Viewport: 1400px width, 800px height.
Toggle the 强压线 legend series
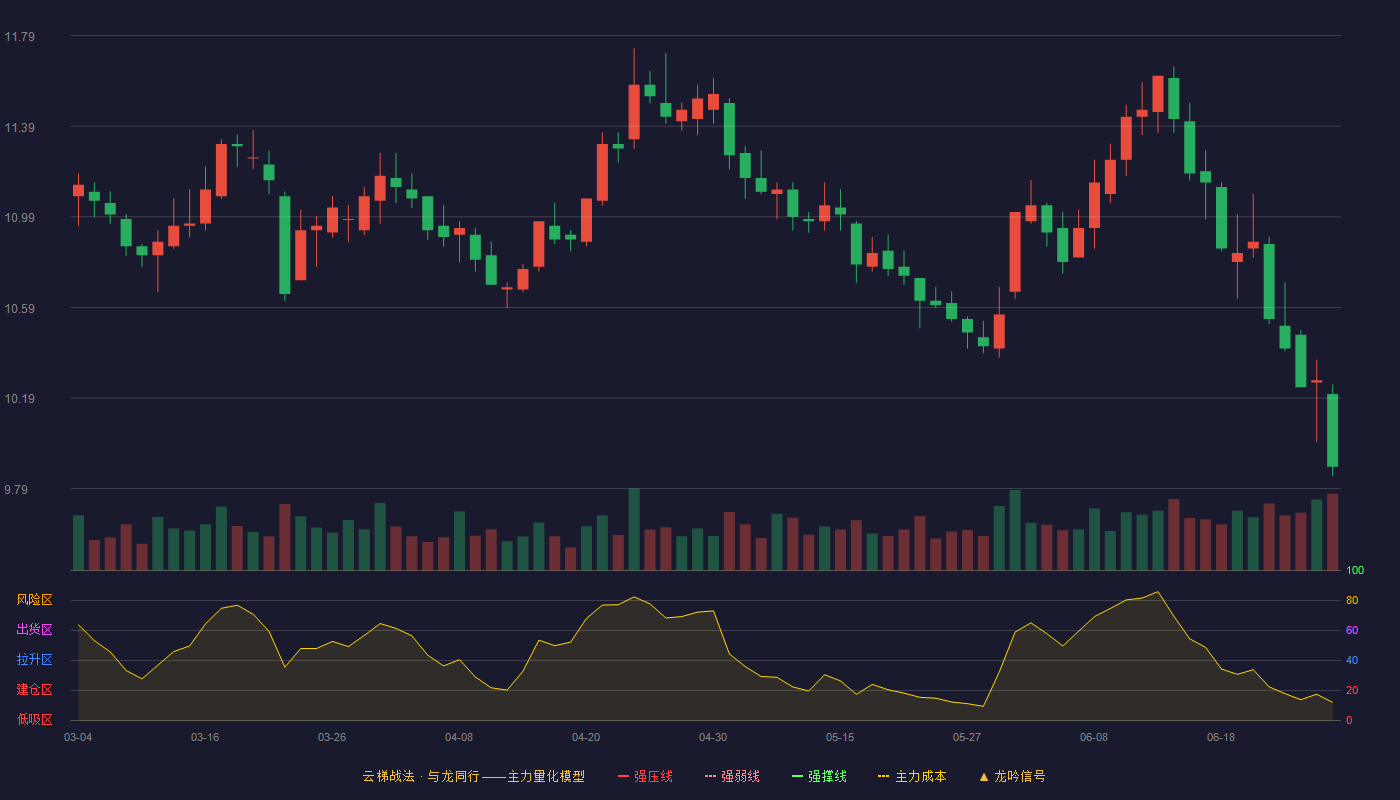click(645, 776)
